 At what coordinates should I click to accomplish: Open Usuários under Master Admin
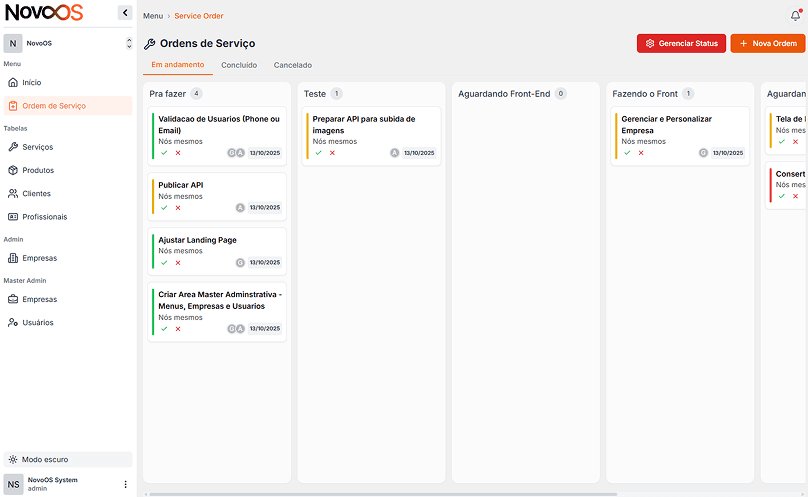point(38,322)
